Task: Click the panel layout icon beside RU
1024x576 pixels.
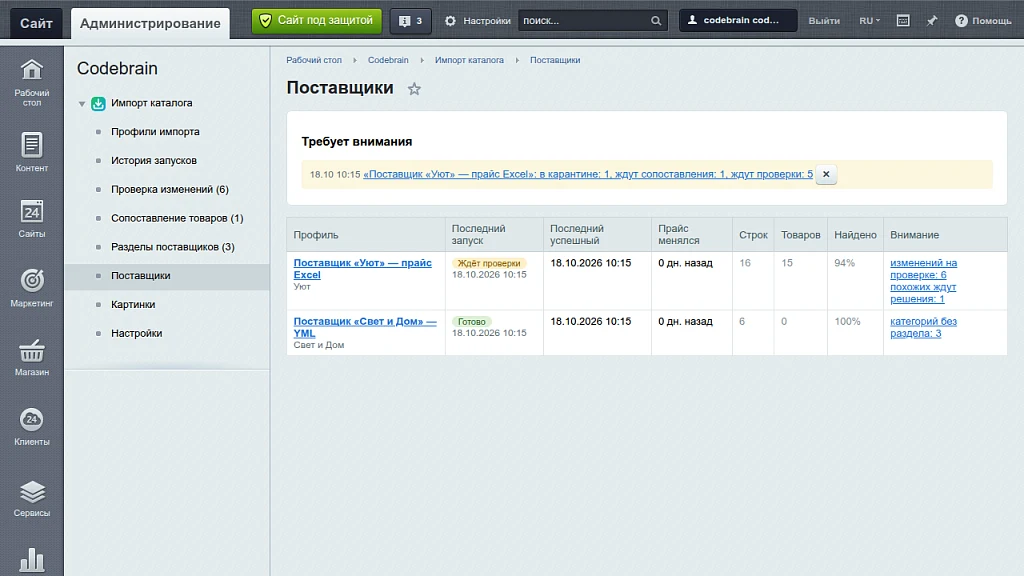Action: (903, 21)
